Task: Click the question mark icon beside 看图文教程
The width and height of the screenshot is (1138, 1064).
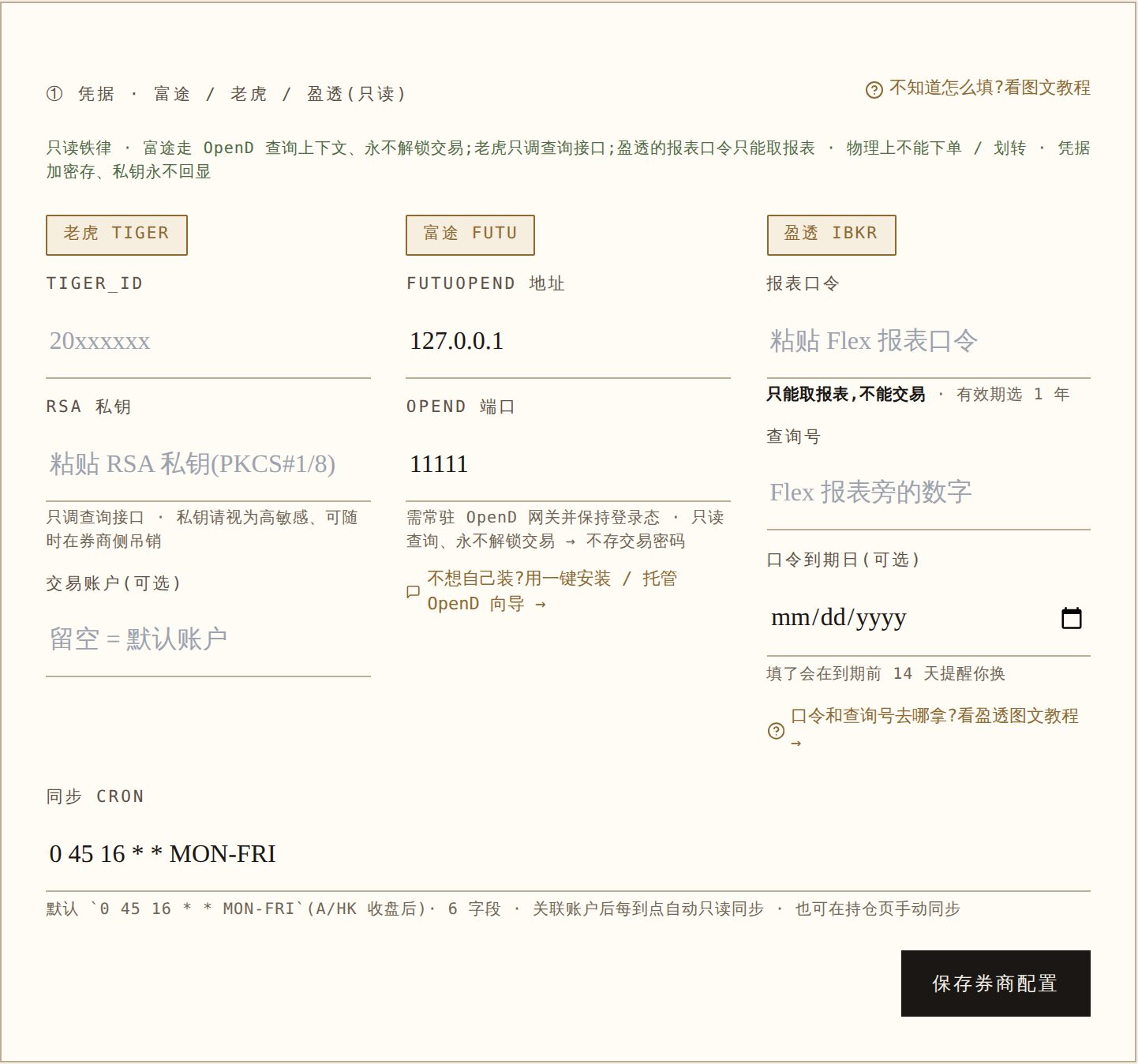Action: 874,90
